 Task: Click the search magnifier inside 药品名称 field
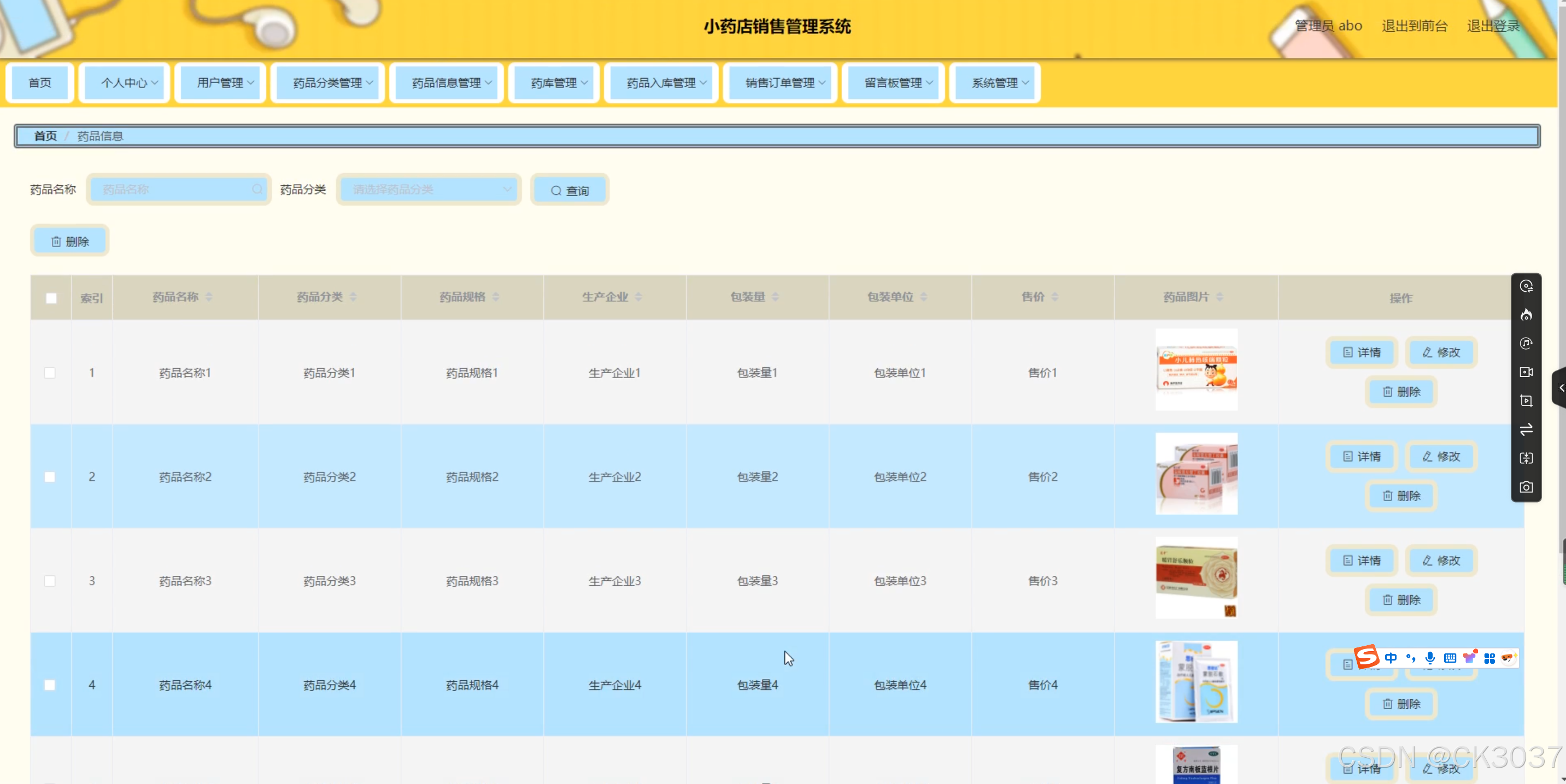pos(257,190)
